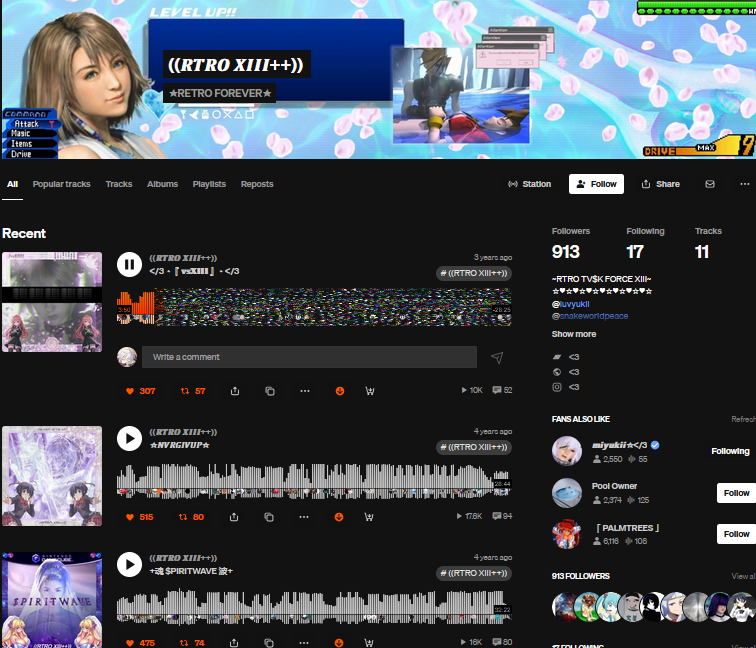Follow PALMTREES artist

coord(736,534)
